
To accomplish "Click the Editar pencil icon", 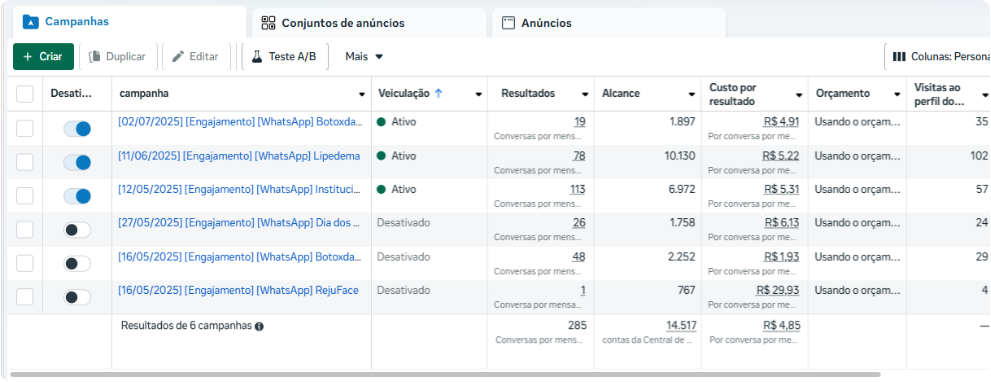I will 178,56.
